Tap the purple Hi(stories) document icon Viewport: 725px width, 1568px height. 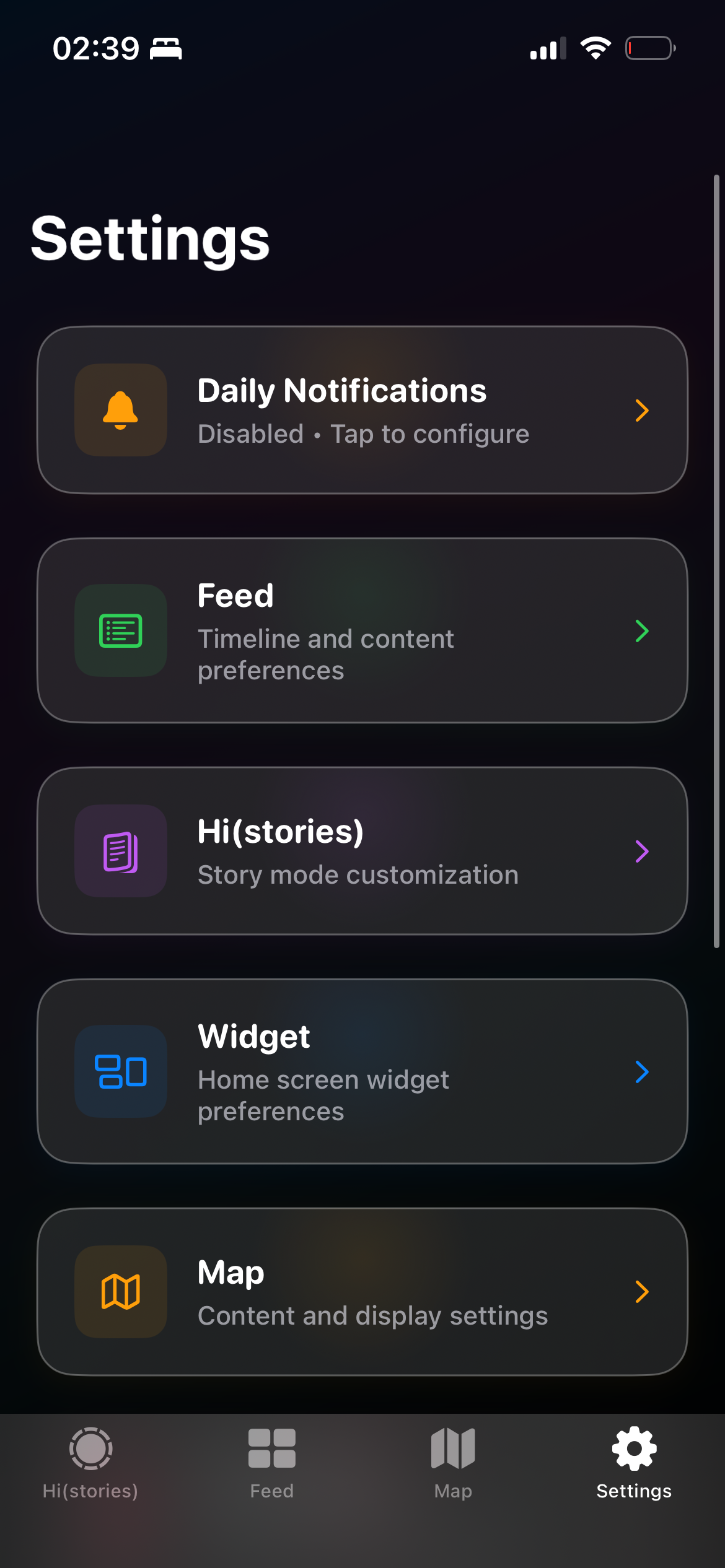click(120, 851)
